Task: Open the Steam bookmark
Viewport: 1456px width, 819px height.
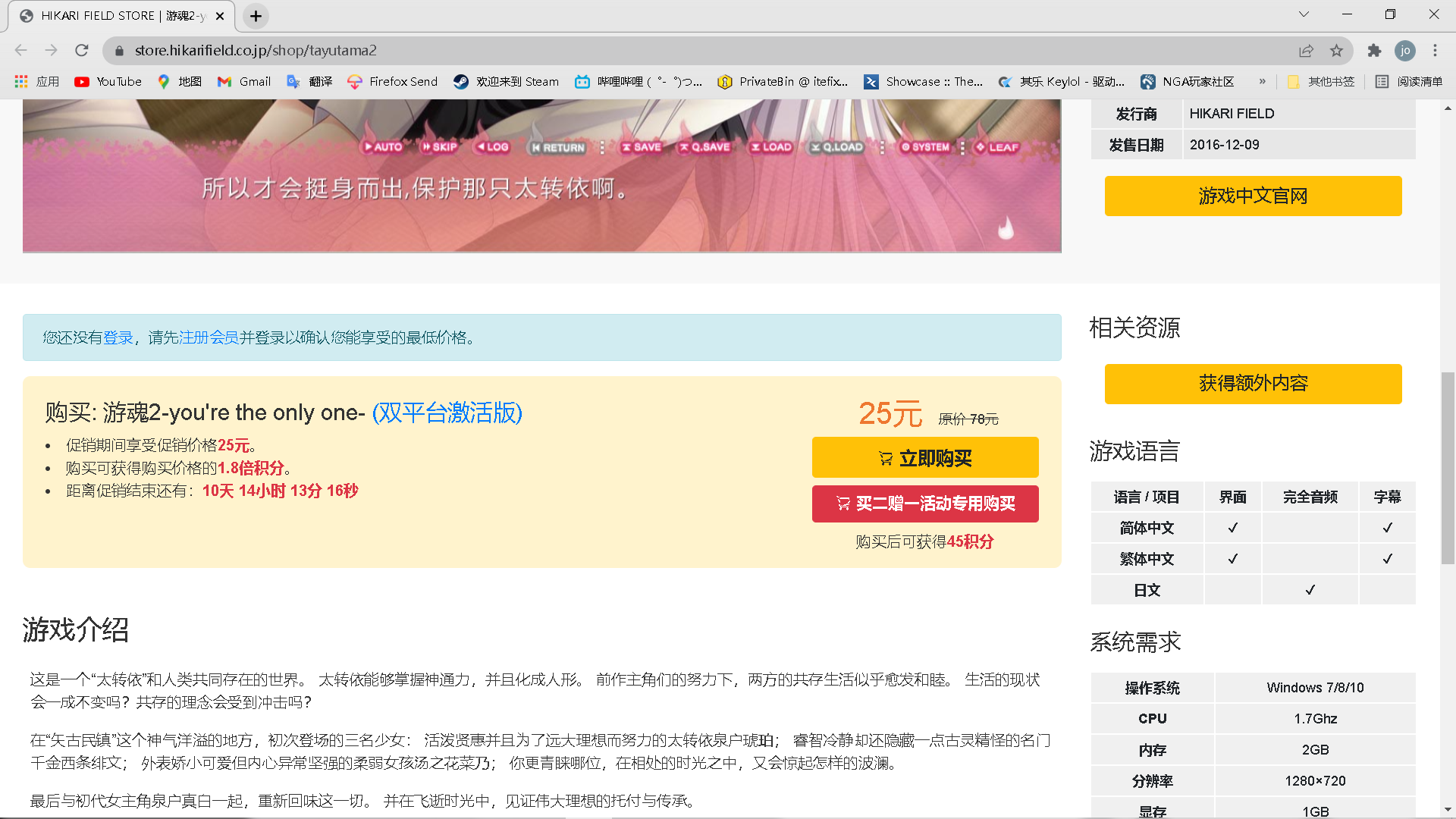Action: click(506, 81)
